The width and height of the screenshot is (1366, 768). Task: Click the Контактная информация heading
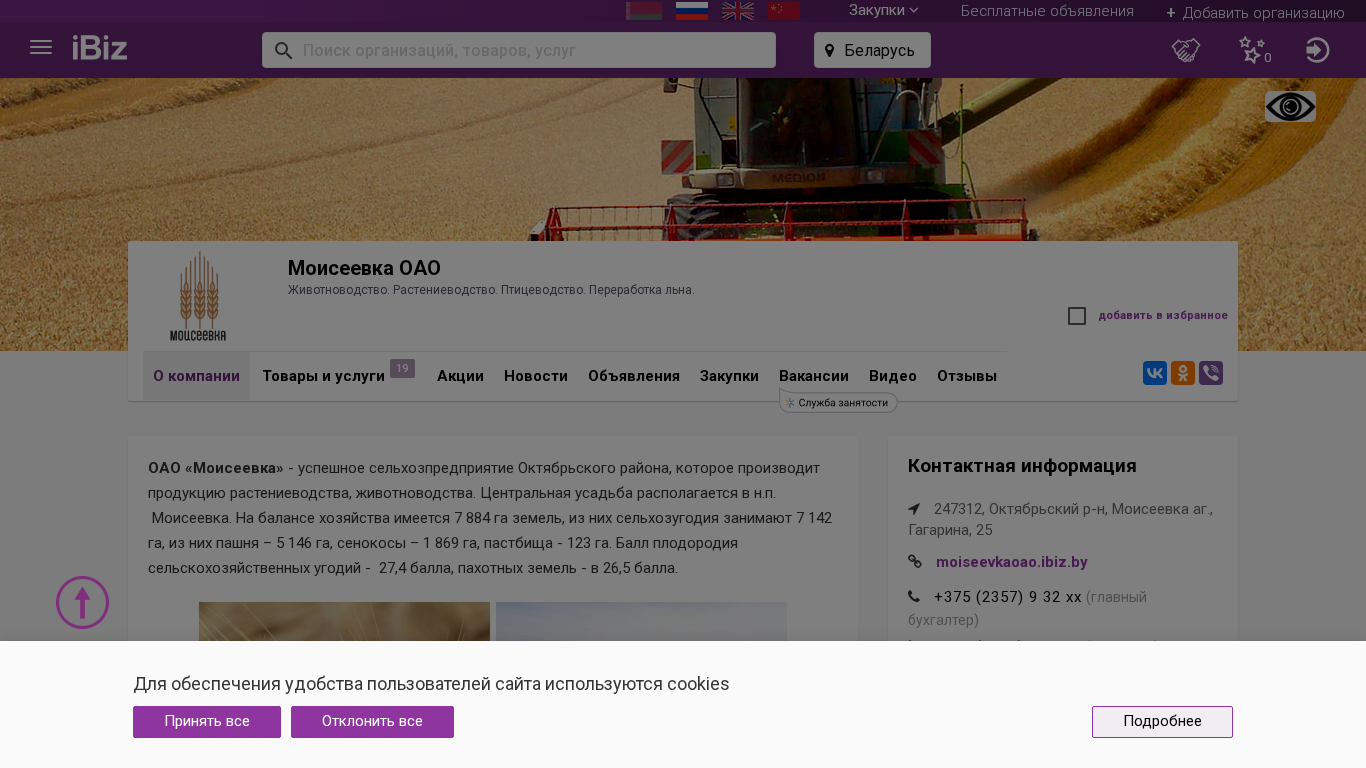(1022, 466)
